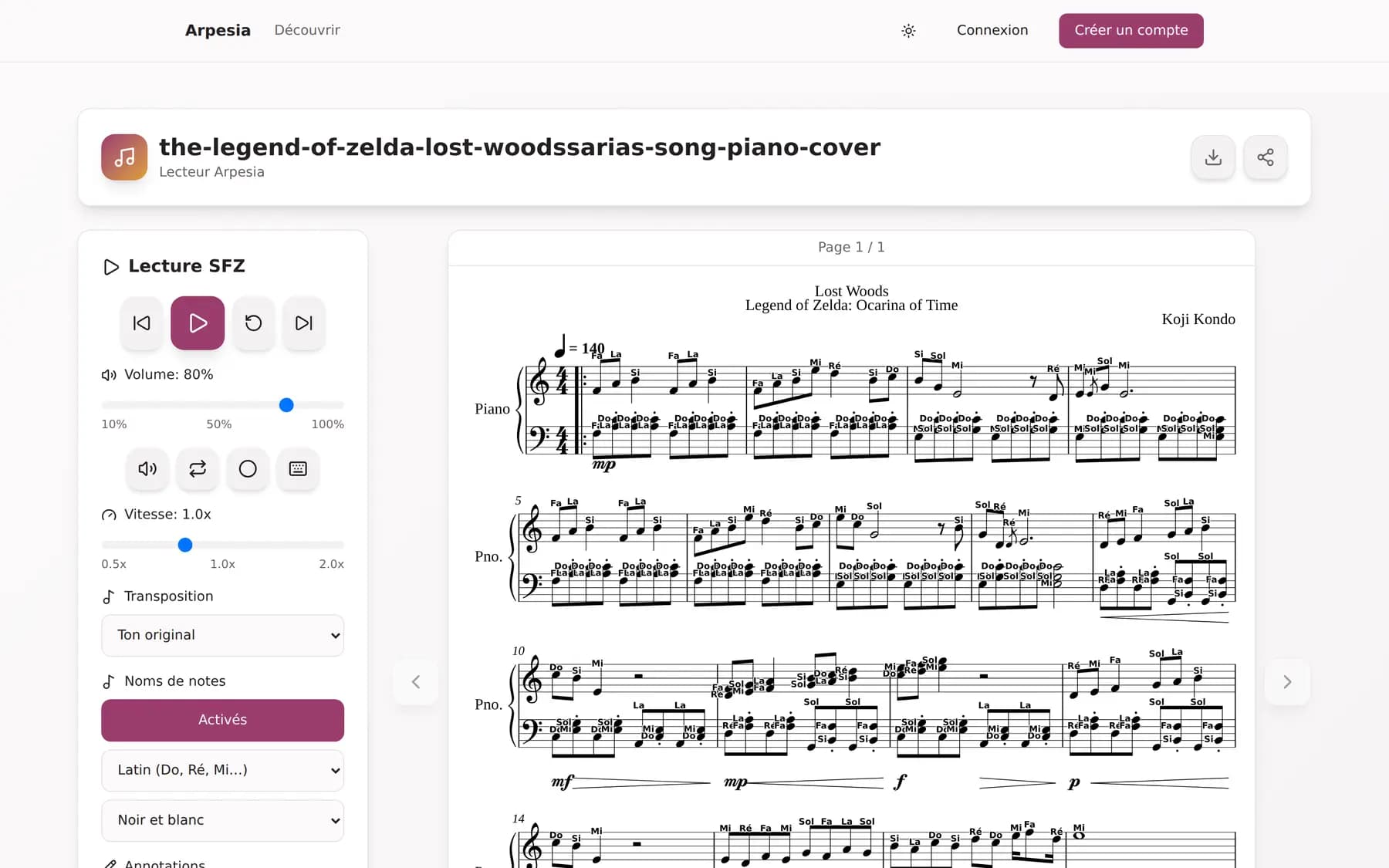
Task: Click the Connexion link
Action: [x=992, y=30]
